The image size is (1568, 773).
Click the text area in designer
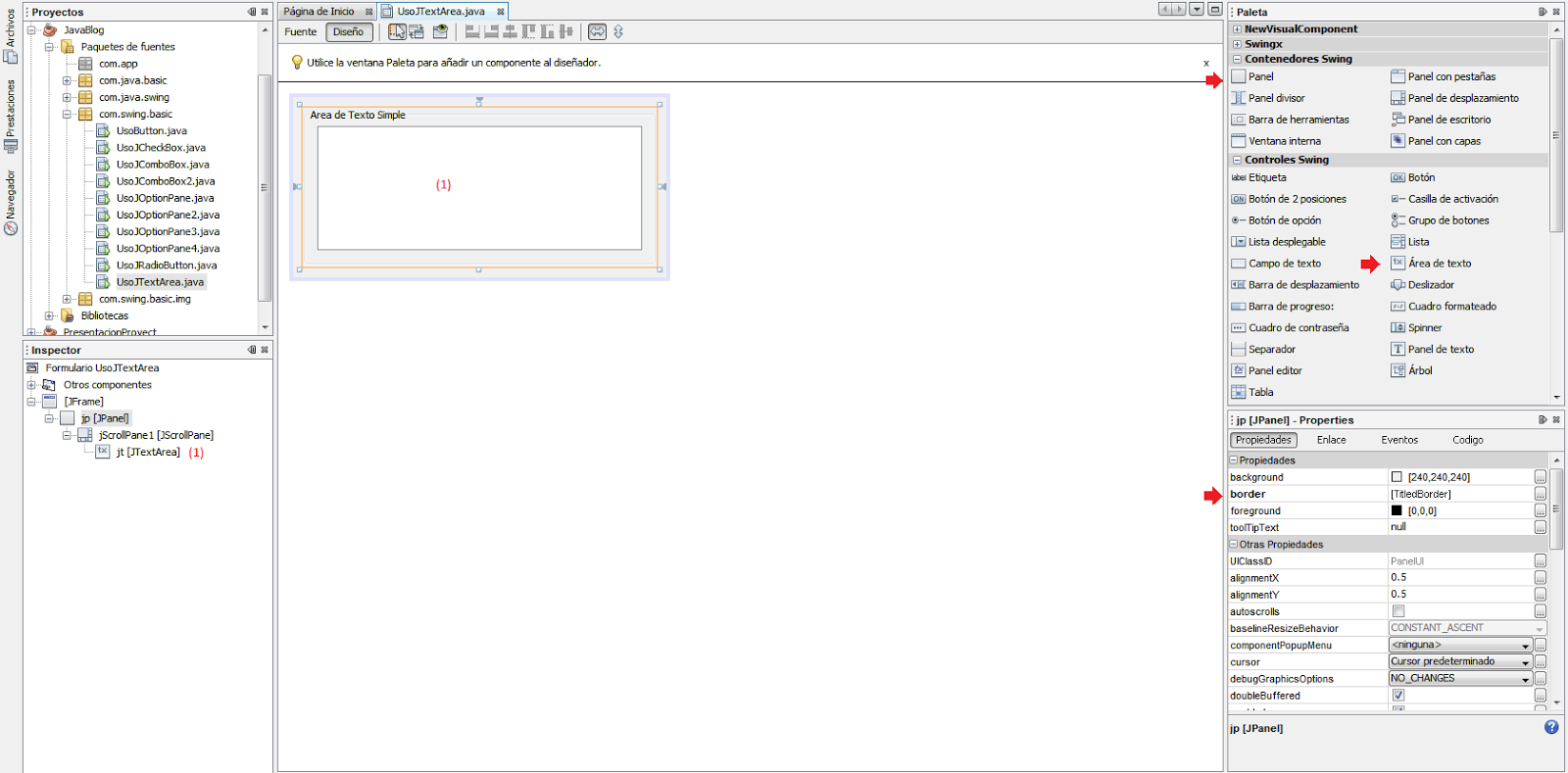(x=479, y=187)
